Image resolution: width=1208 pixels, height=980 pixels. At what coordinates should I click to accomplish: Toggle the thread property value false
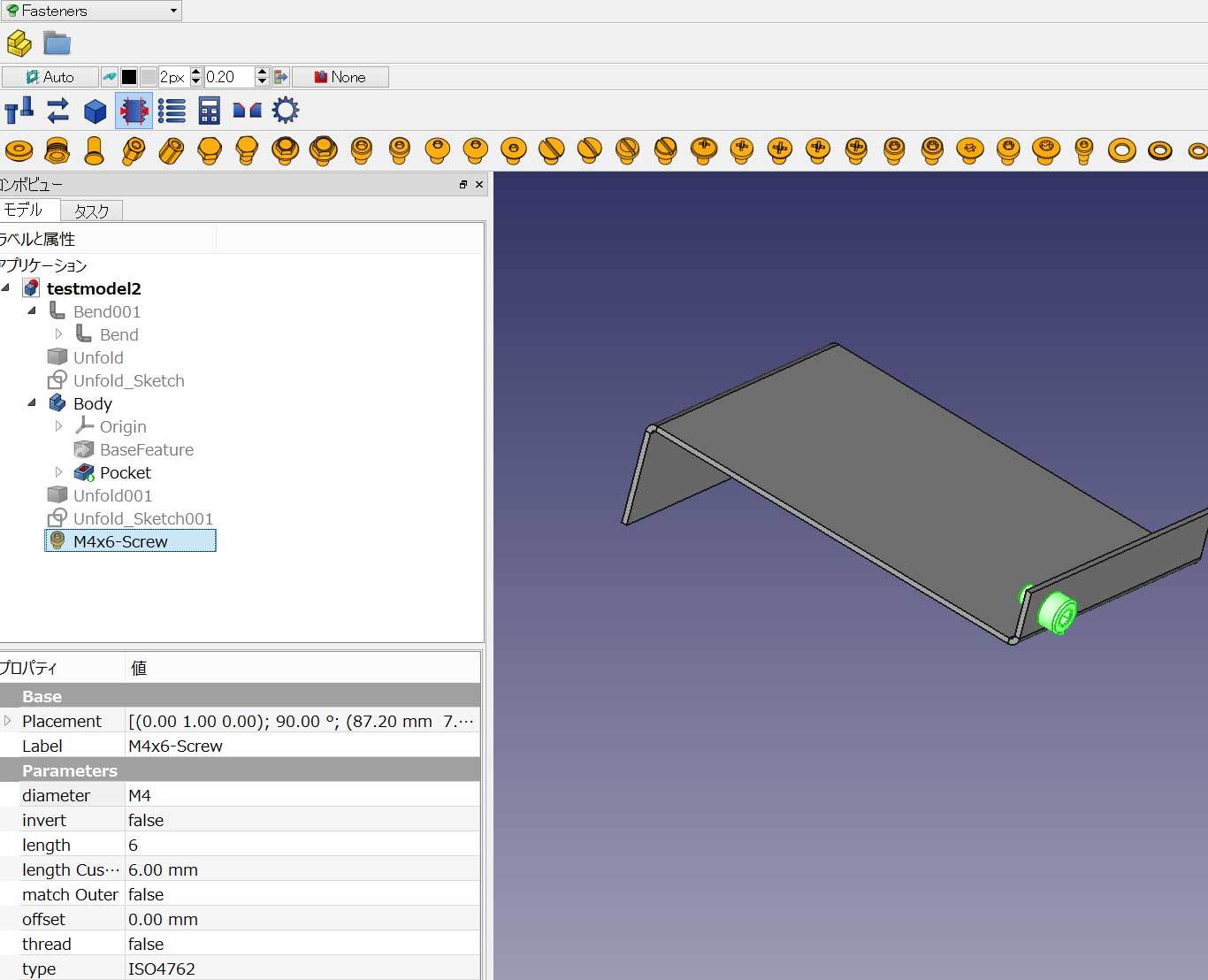coord(302,944)
